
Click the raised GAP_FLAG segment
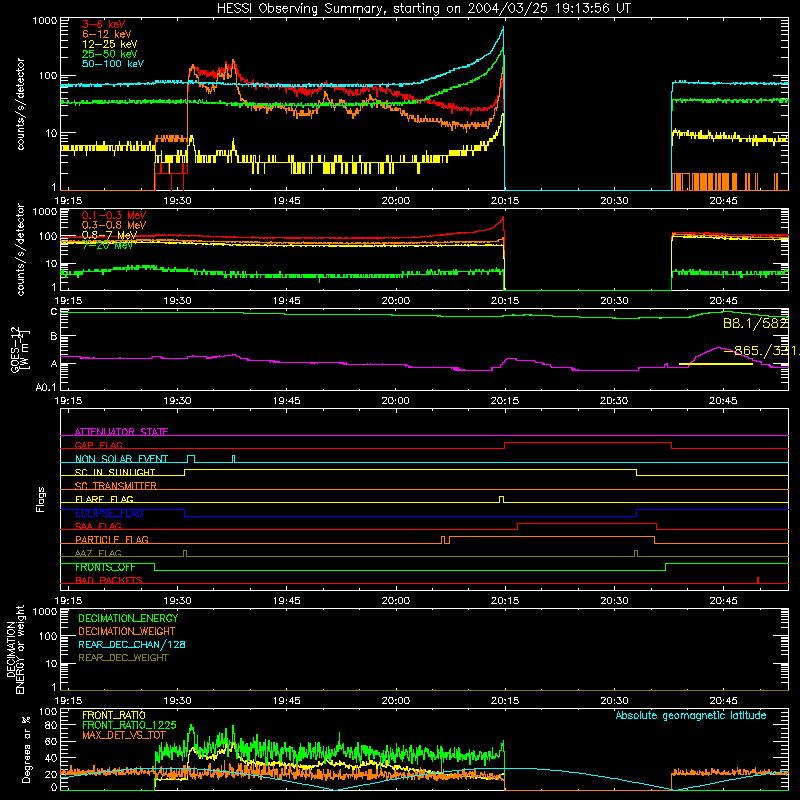tap(588, 443)
